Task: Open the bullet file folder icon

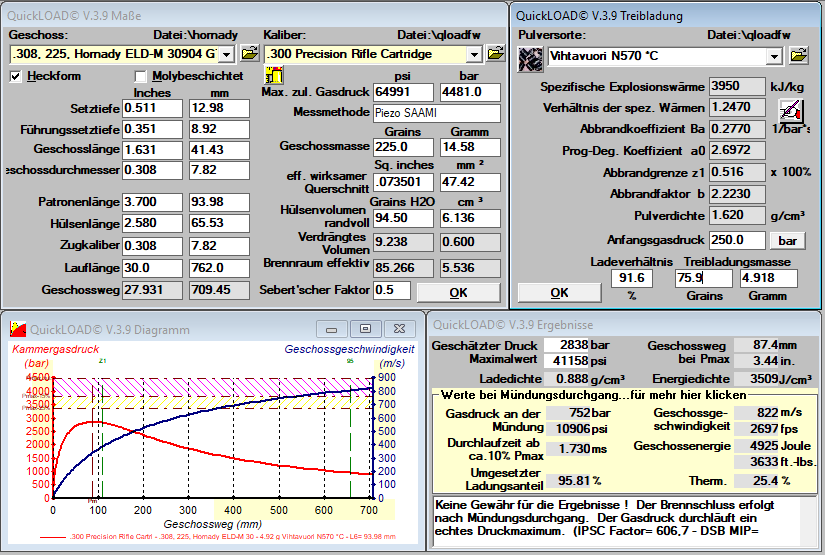Action: coord(248,53)
